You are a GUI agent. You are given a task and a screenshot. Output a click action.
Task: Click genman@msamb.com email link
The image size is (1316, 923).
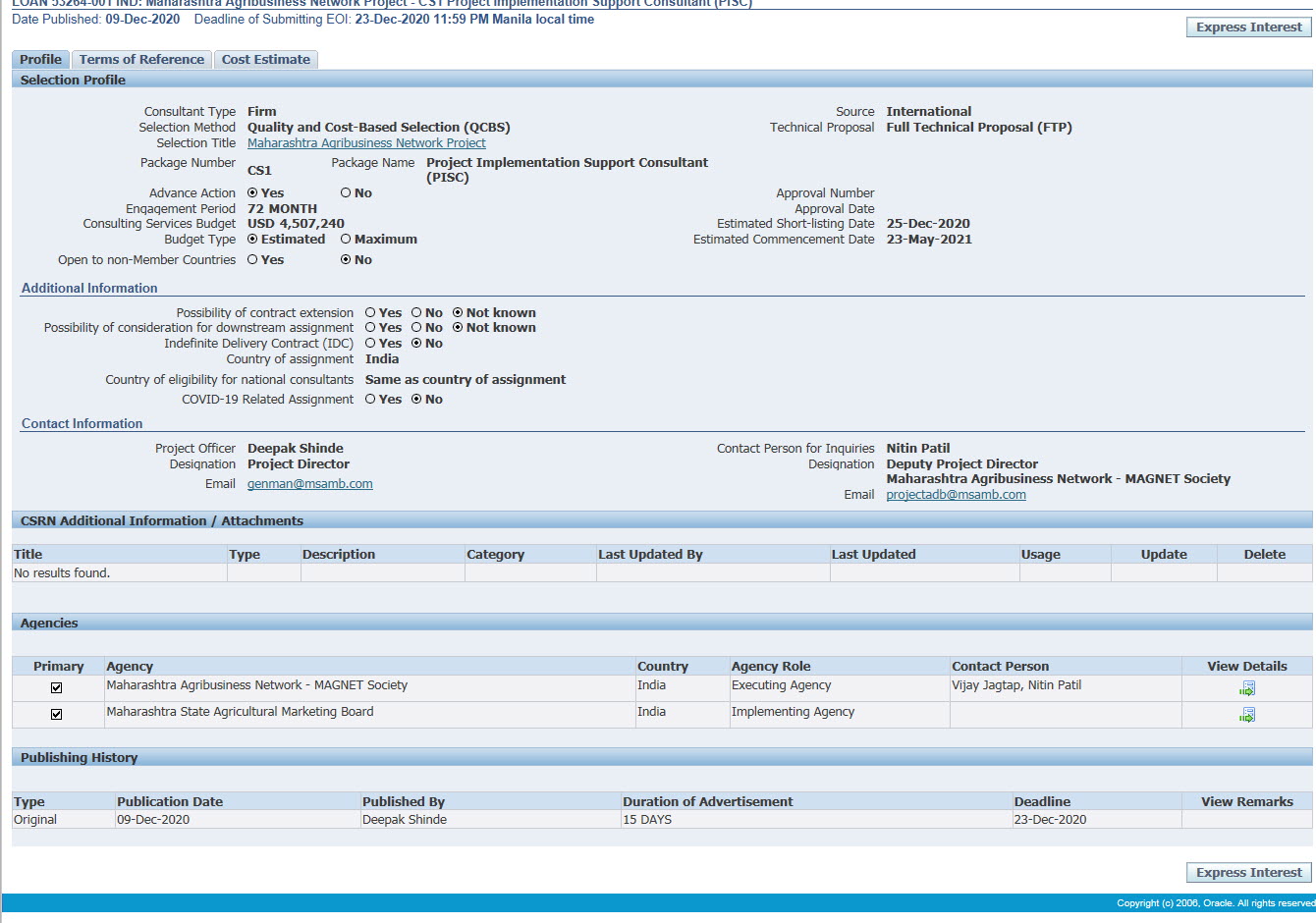[x=309, y=484]
